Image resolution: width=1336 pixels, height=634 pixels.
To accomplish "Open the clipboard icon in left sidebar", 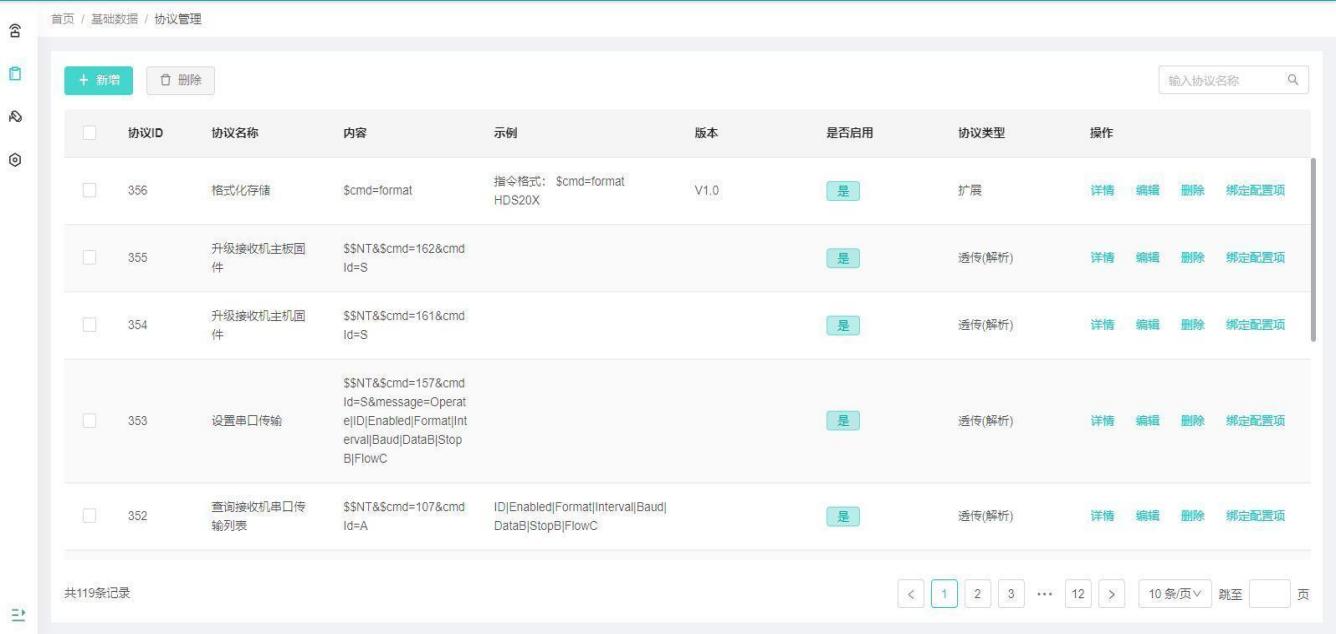I will tap(16, 74).
